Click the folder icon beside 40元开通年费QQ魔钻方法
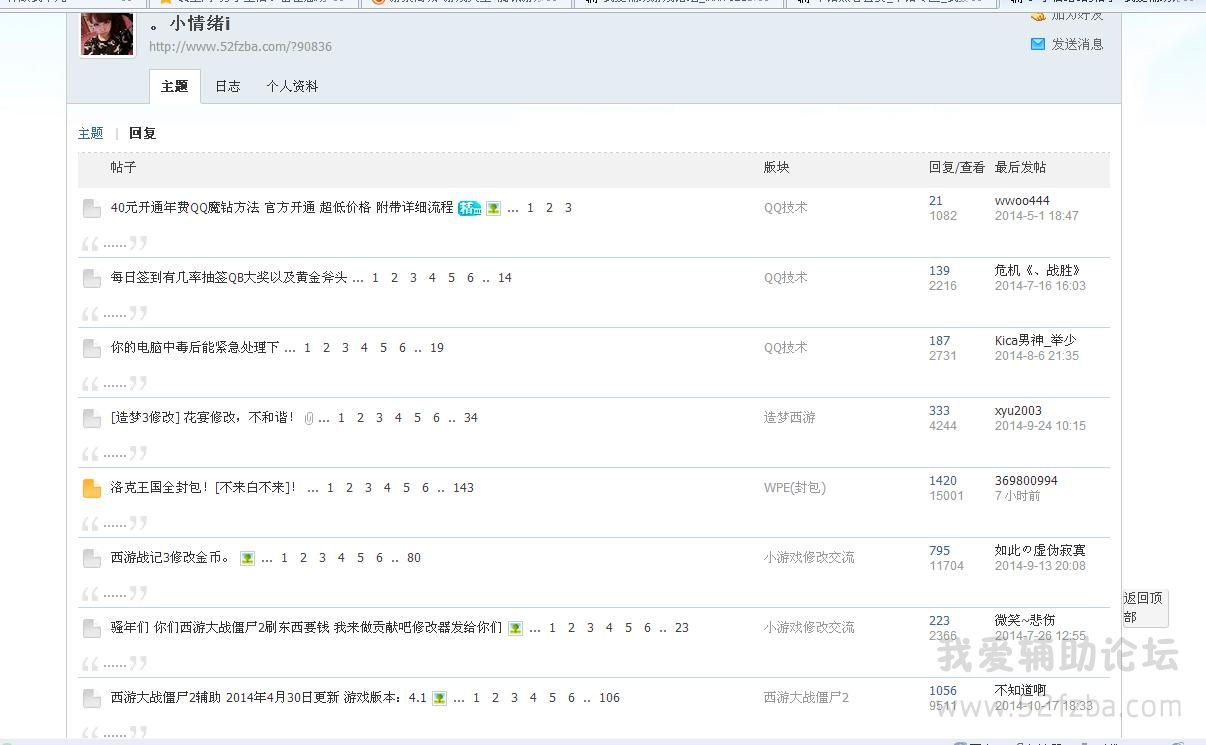This screenshot has height=745, width=1206. pos(92,208)
